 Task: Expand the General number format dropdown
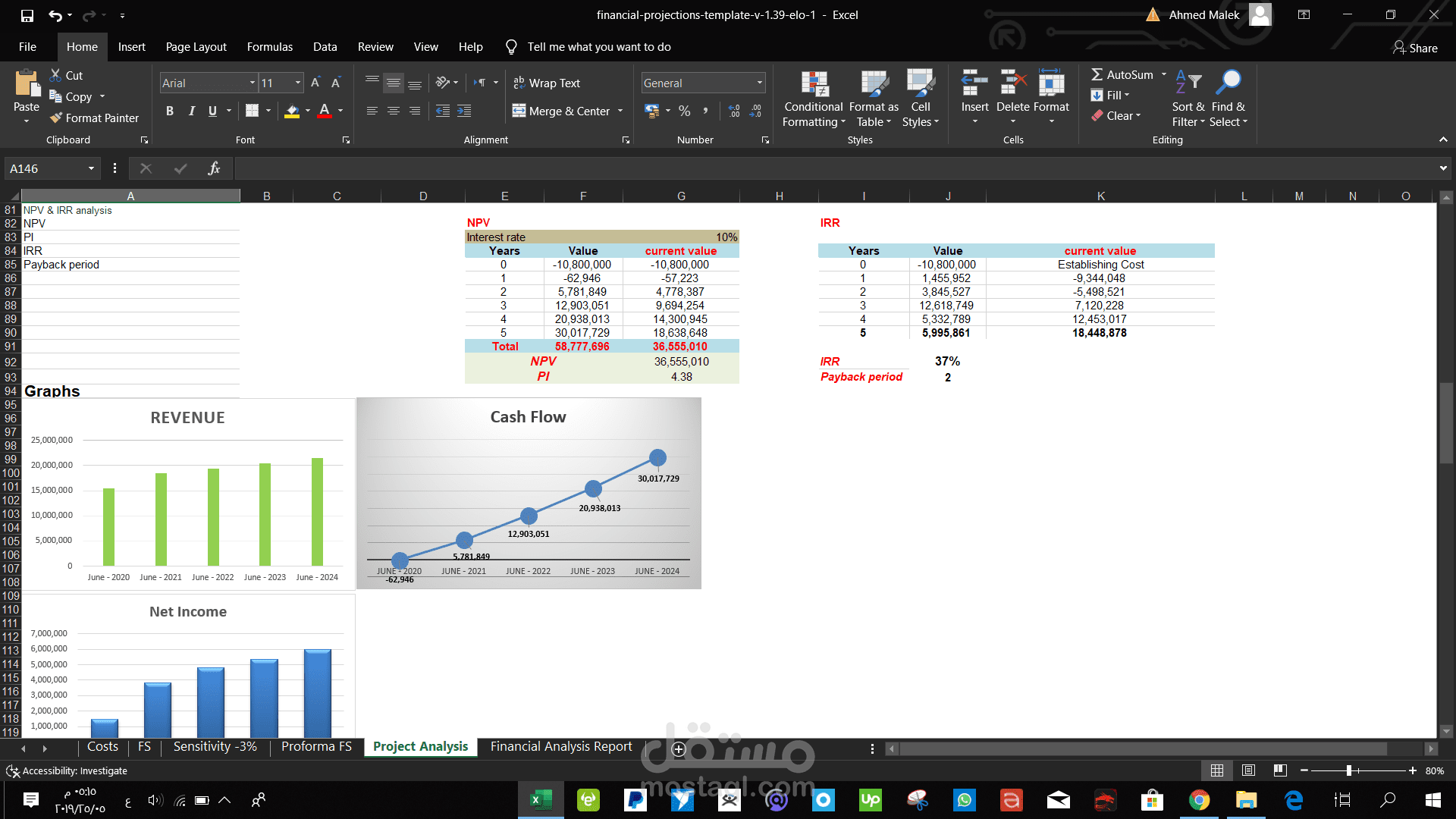coord(759,83)
